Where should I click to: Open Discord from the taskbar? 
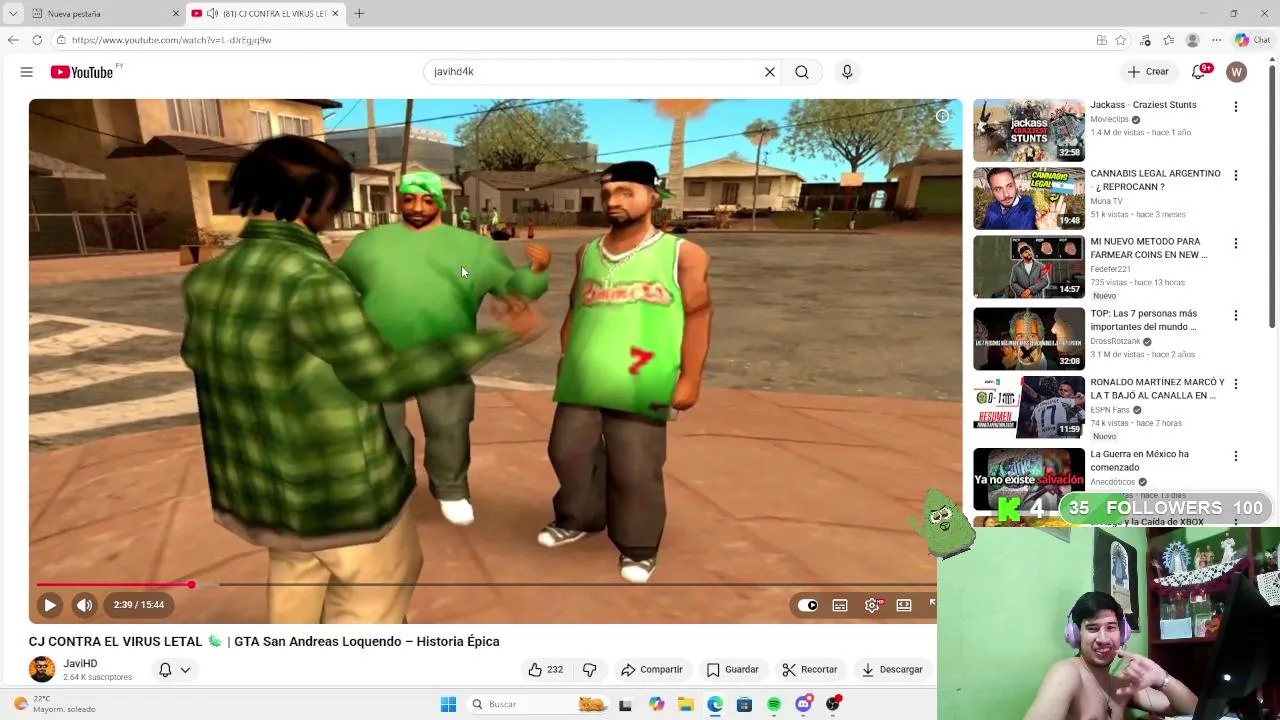tap(803, 704)
